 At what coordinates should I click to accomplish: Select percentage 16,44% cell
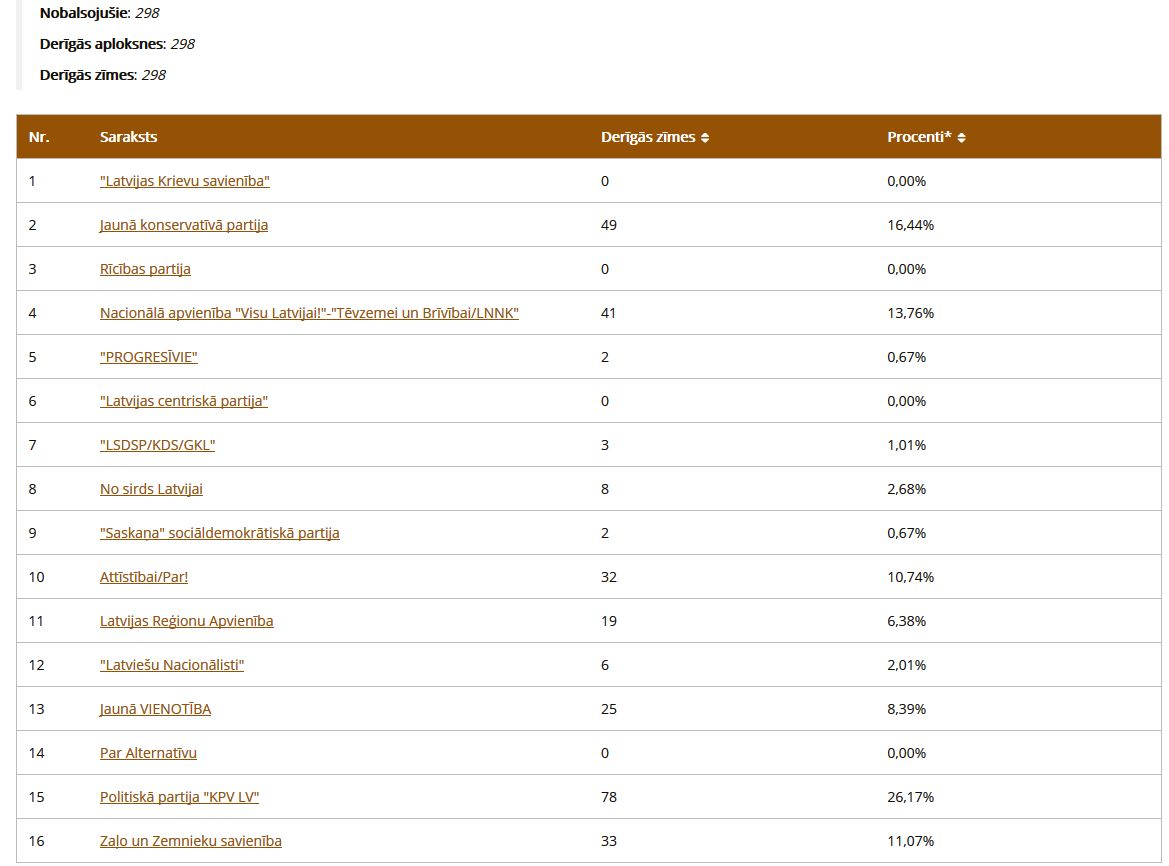910,225
